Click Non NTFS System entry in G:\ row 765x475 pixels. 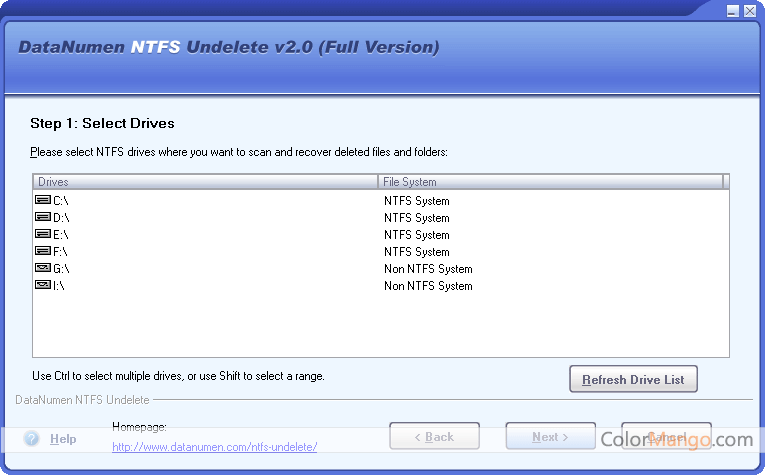tap(428, 269)
